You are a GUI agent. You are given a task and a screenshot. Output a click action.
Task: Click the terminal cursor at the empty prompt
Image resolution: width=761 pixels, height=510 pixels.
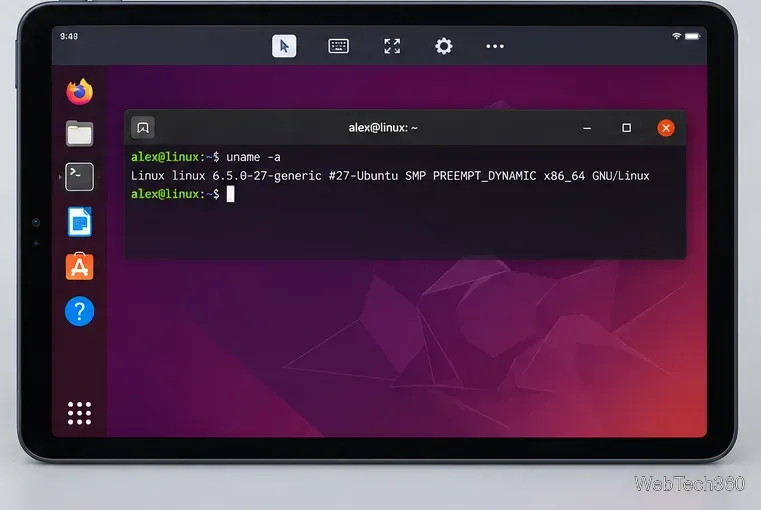click(x=231, y=194)
